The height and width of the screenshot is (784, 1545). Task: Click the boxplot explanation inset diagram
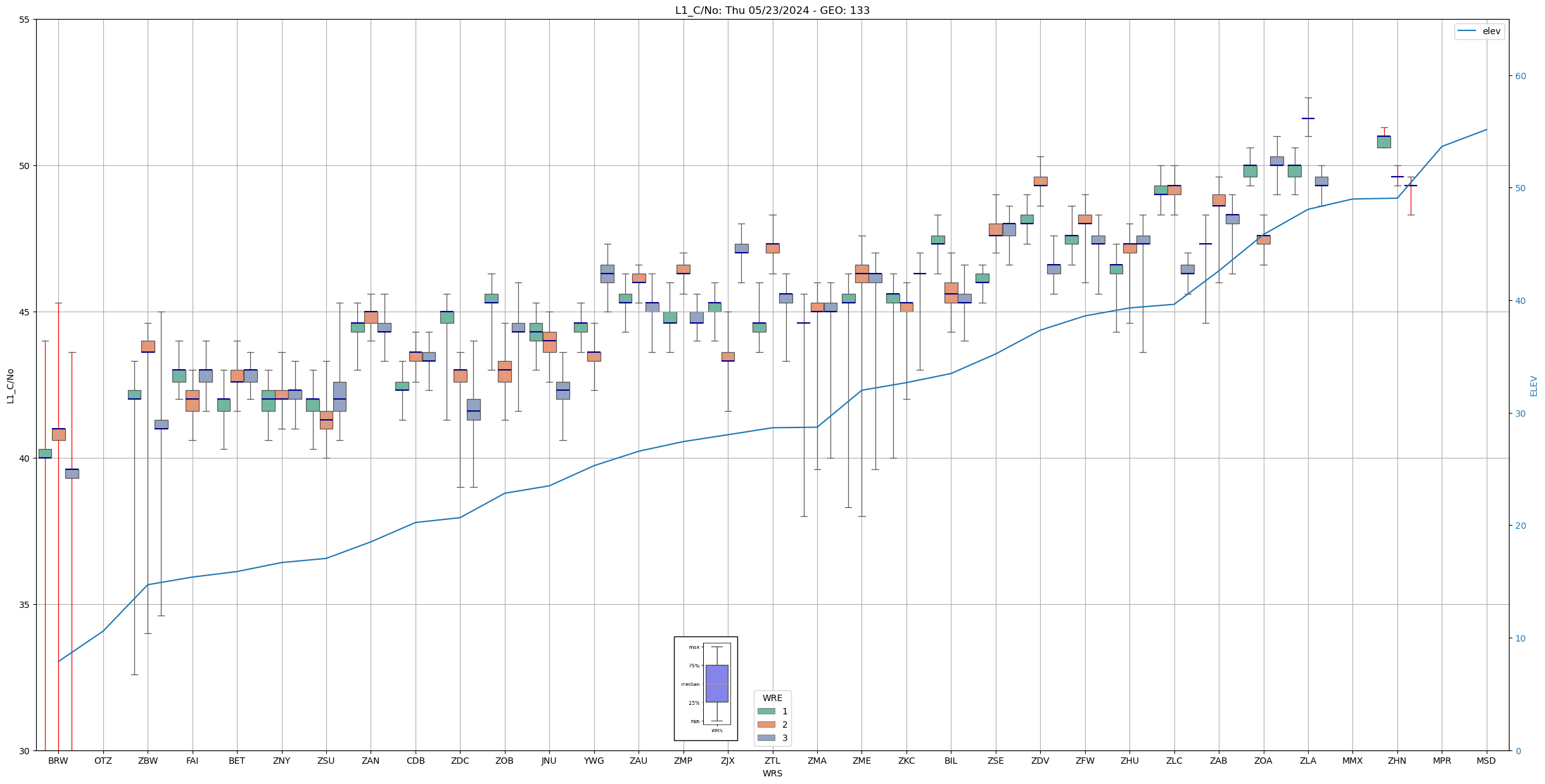point(706,688)
